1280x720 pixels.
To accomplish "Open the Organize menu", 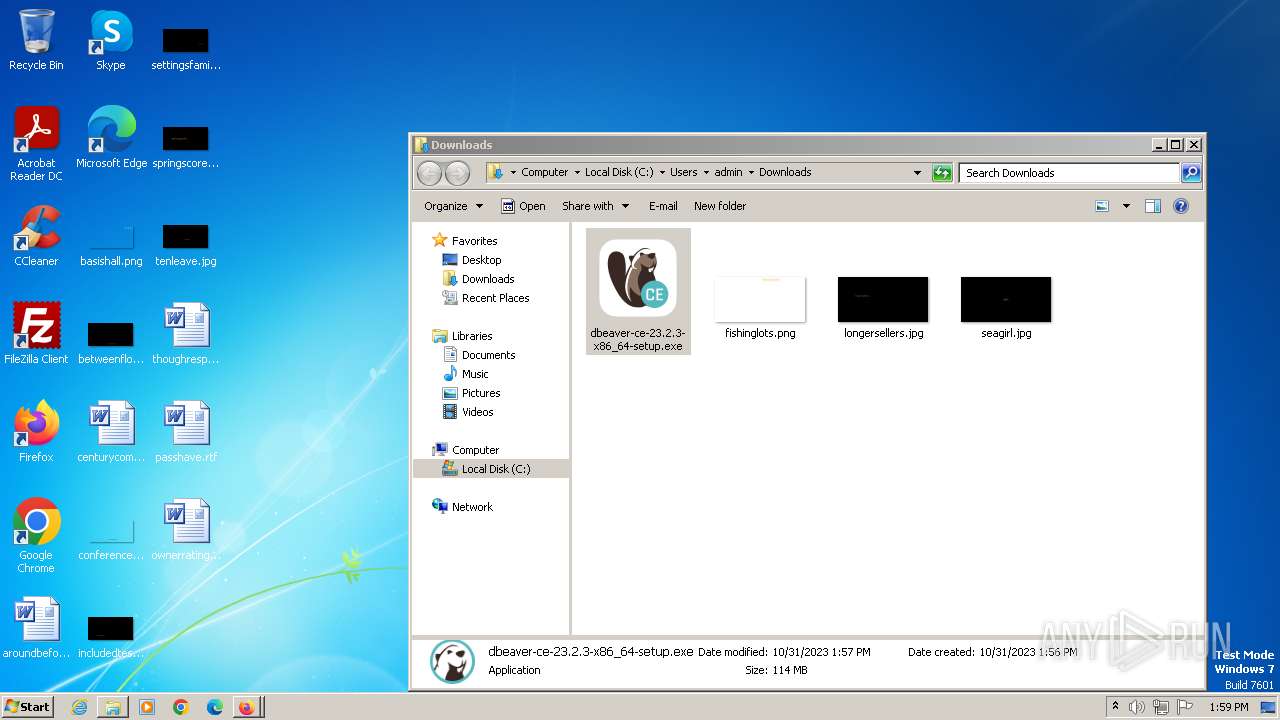I will click(x=453, y=206).
